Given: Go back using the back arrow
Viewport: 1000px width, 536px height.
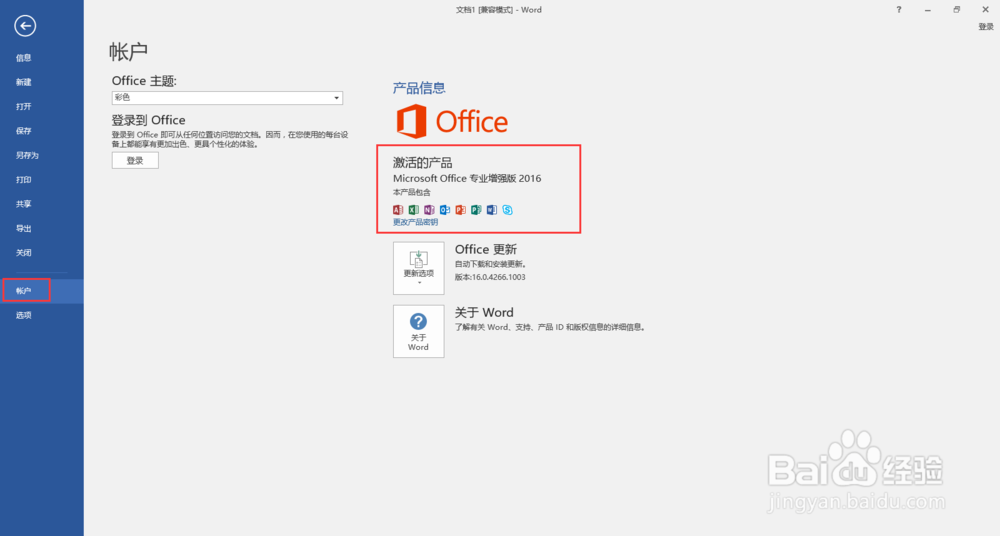Looking at the screenshot, I should pos(25,26).
